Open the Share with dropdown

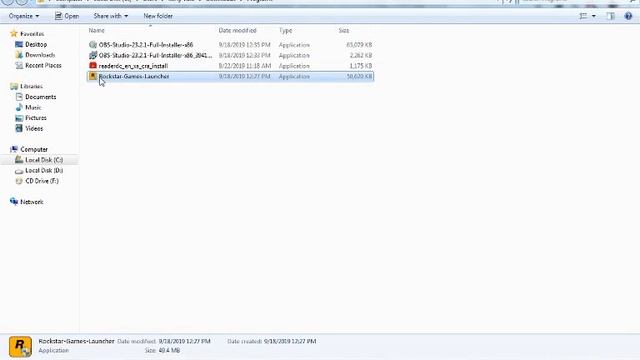coord(111,16)
